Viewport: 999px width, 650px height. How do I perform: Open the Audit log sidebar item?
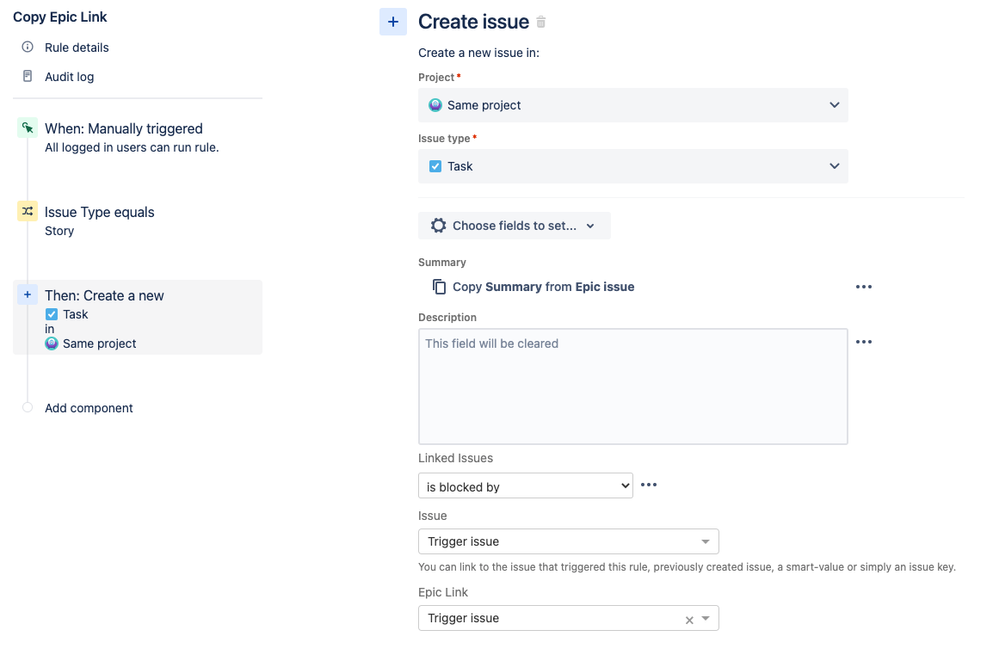pos(69,76)
